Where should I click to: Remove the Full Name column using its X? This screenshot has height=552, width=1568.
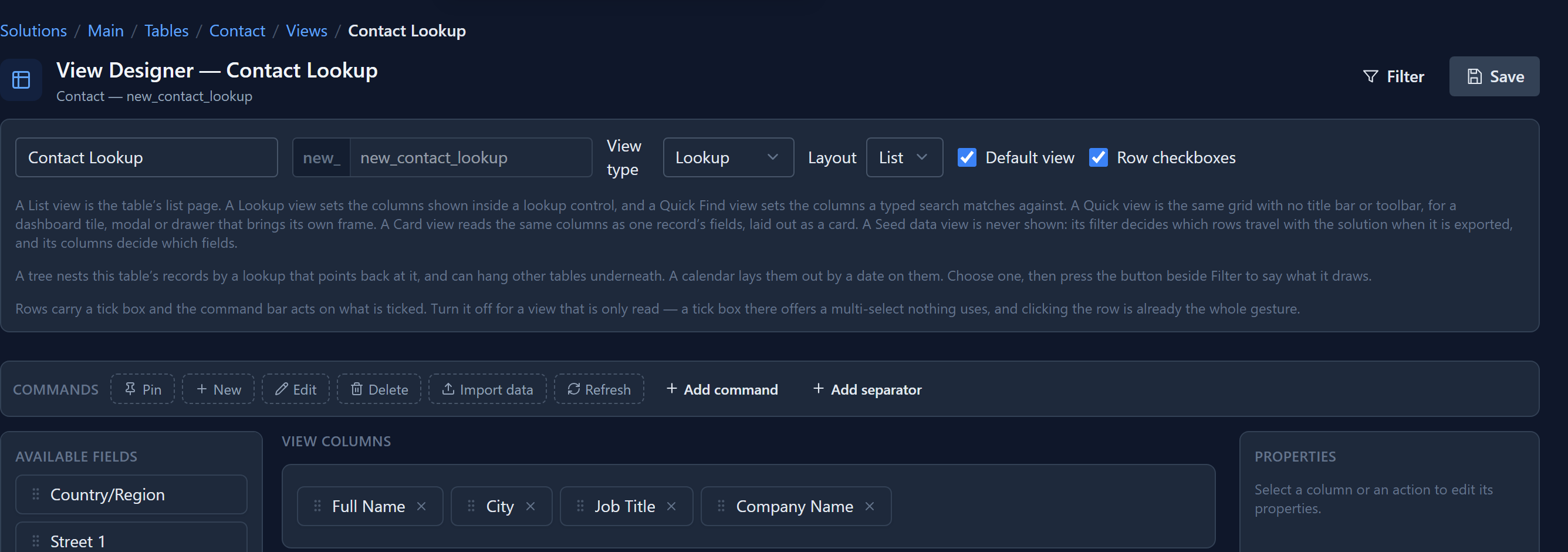pyautogui.click(x=421, y=506)
